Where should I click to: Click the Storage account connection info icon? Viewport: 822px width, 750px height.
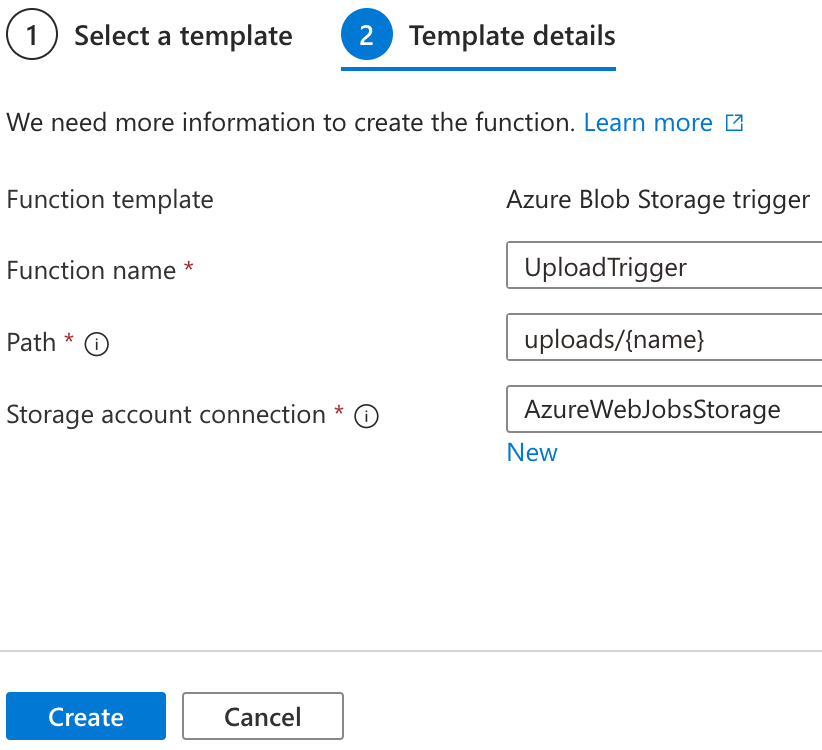click(x=366, y=416)
